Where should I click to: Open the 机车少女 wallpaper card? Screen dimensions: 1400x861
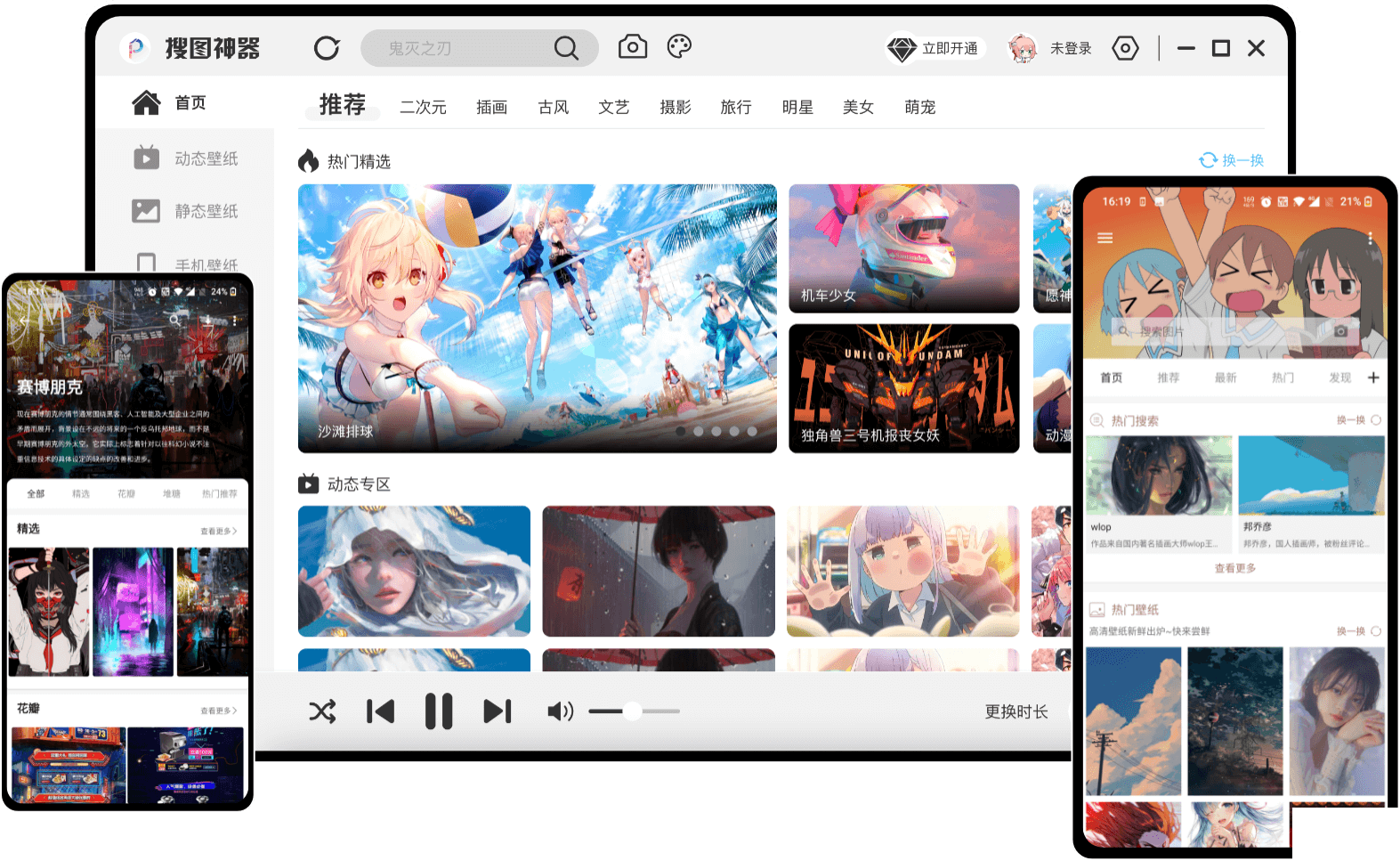click(x=903, y=248)
